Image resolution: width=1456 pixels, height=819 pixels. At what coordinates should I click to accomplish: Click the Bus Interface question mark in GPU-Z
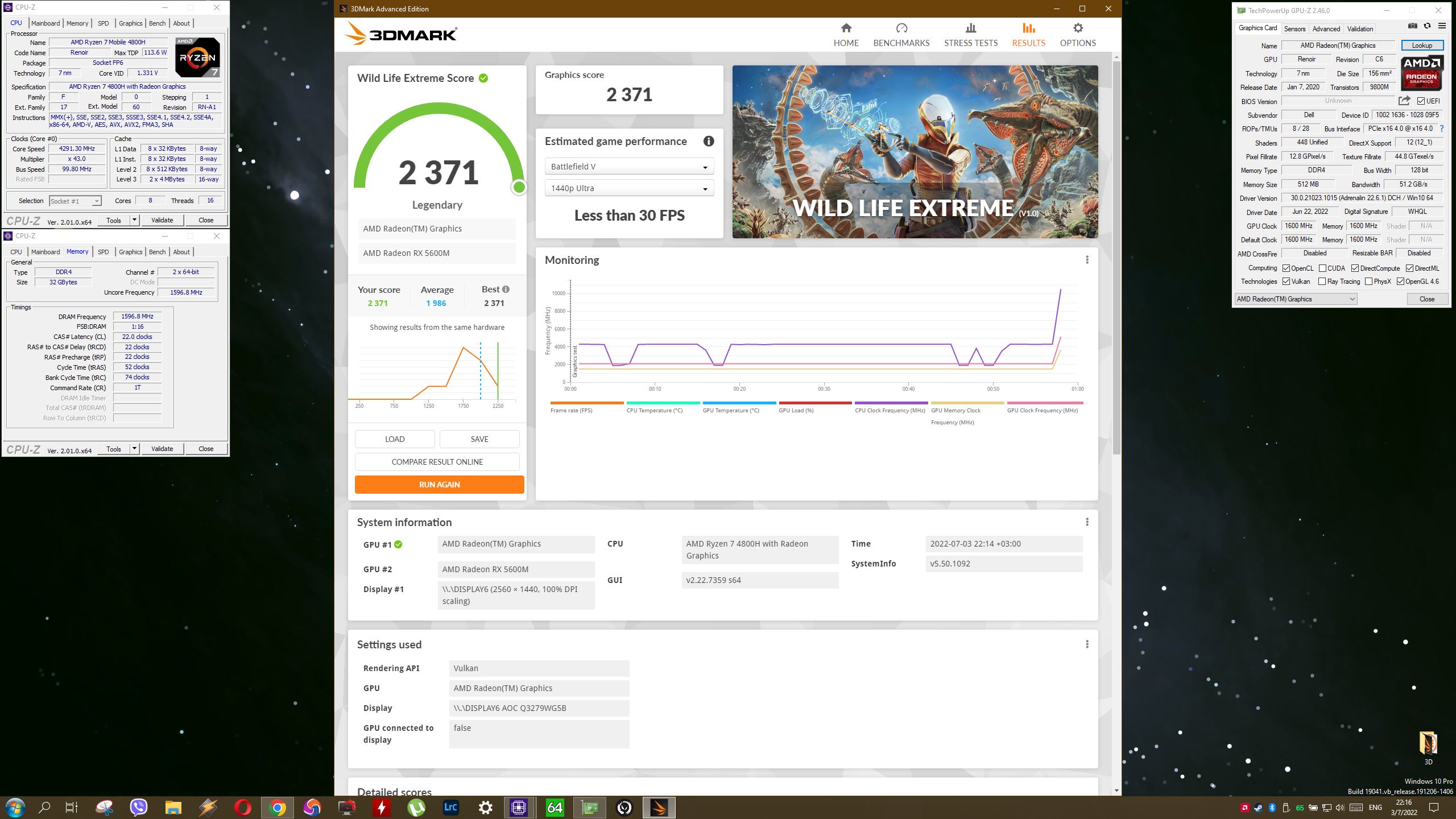(1442, 129)
